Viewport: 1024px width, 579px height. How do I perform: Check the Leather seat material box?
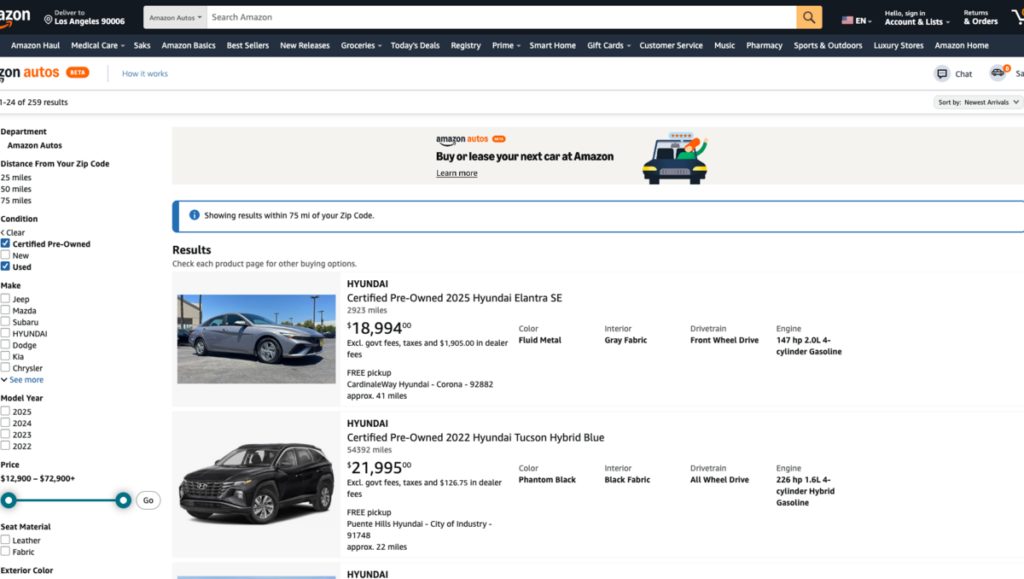(x=5, y=540)
